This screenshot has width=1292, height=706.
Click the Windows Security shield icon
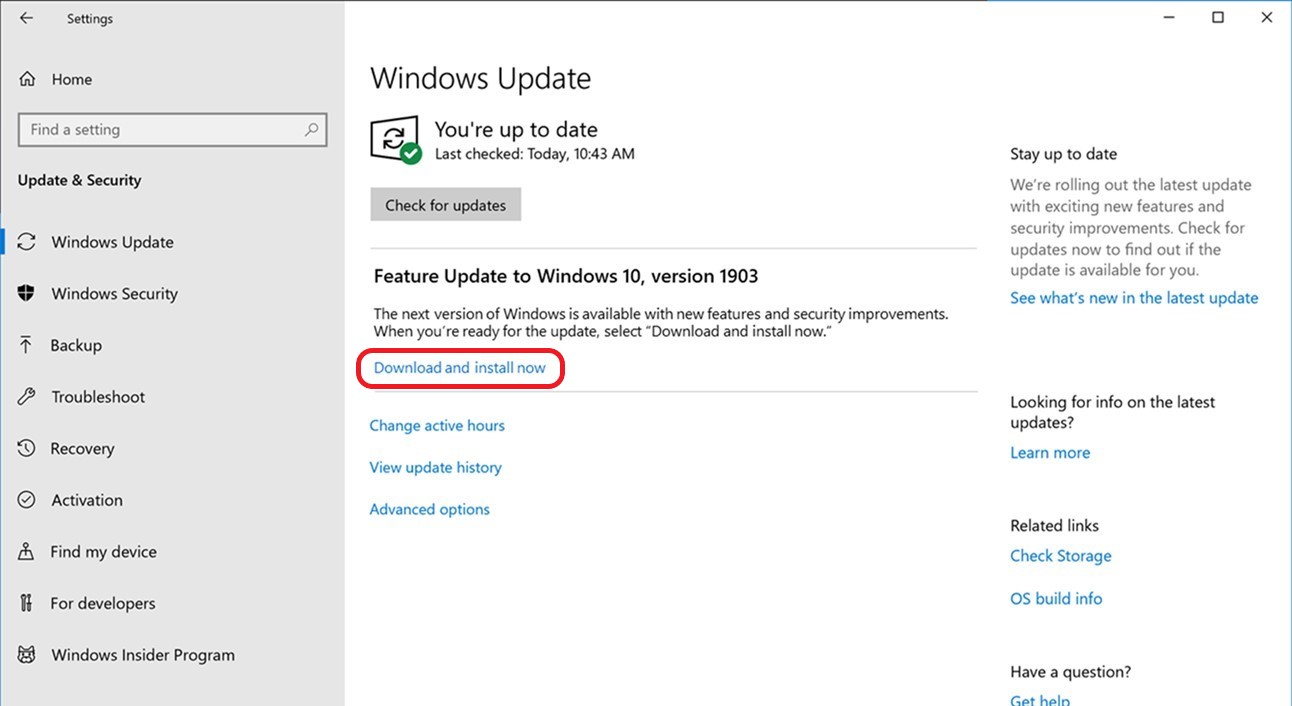tap(28, 293)
